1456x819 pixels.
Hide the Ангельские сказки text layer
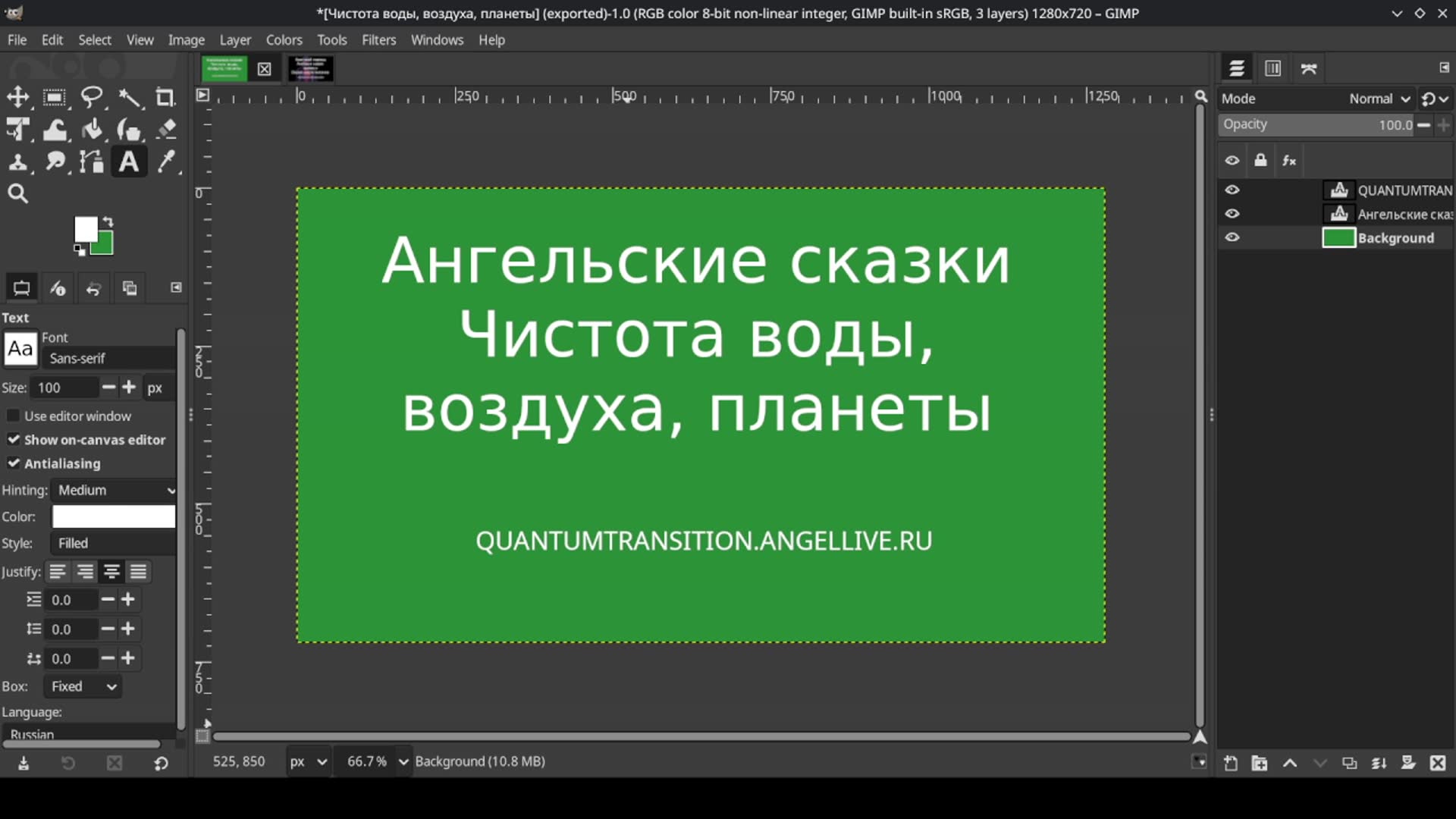tap(1232, 214)
